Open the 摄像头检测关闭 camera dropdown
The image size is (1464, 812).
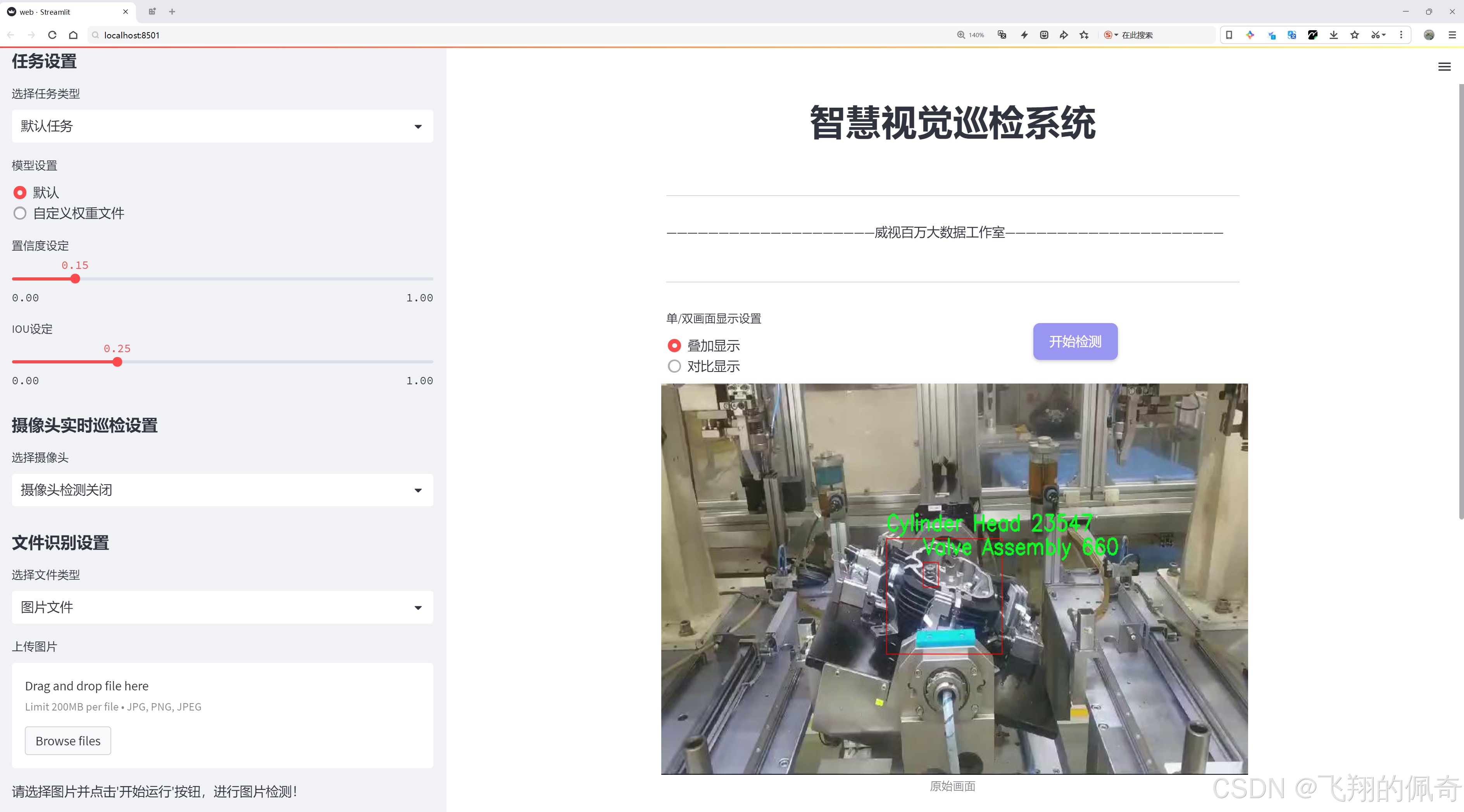[x=222, y=490]
